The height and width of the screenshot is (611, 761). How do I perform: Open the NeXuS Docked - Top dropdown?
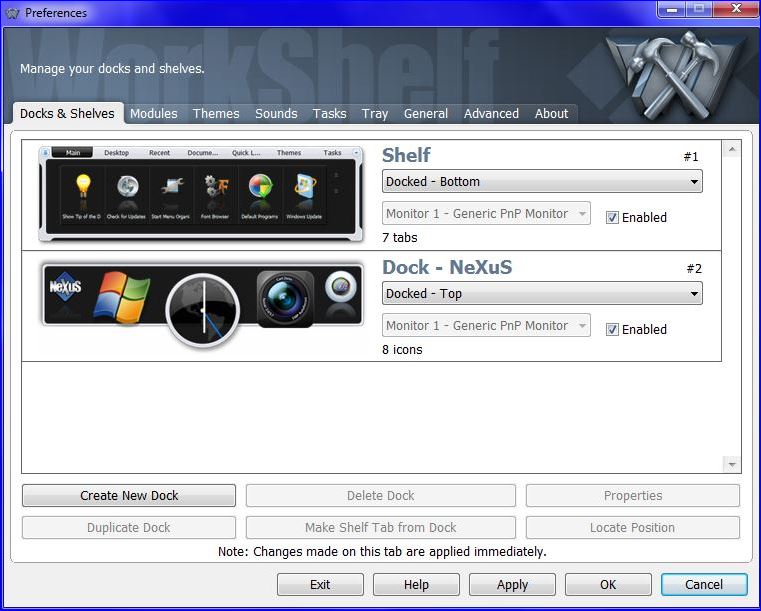[542, 293]
